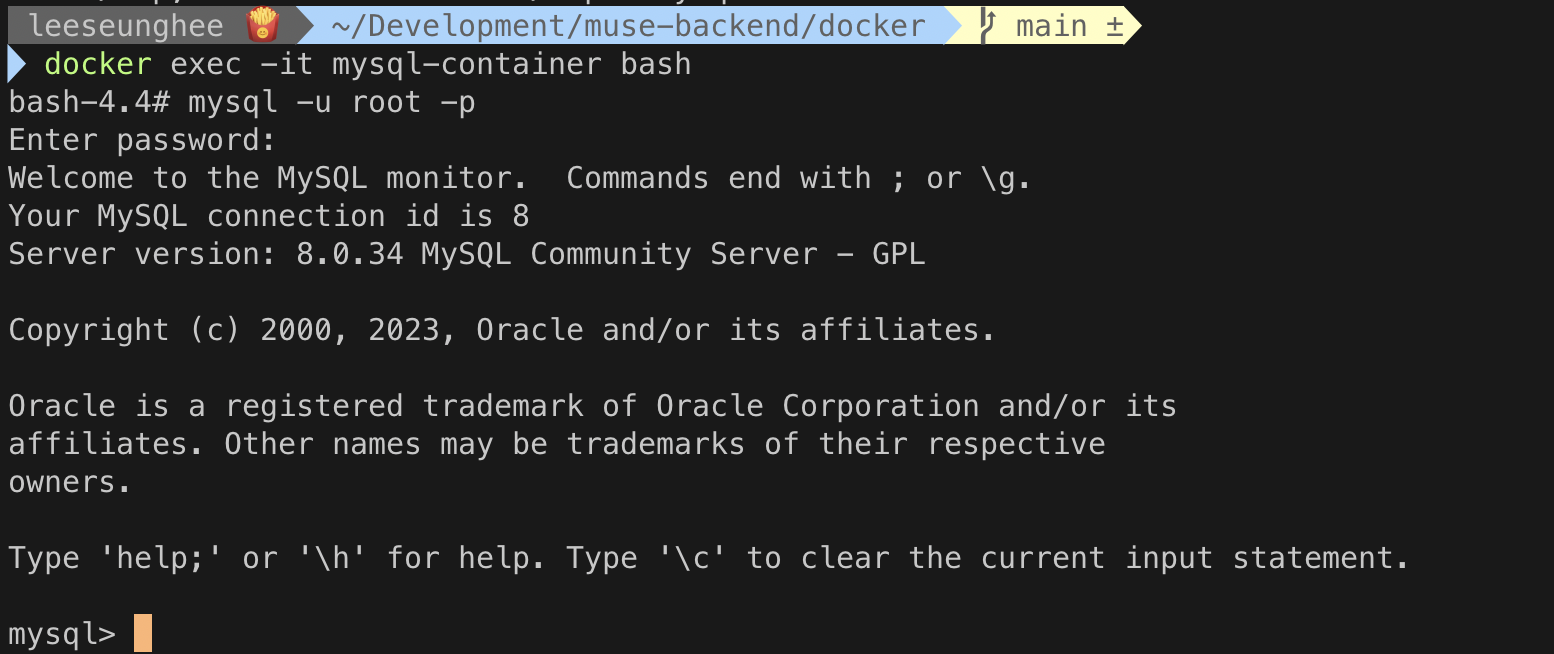
Task: Click the '\c' clear statement hint
Action: pos(692,558)
